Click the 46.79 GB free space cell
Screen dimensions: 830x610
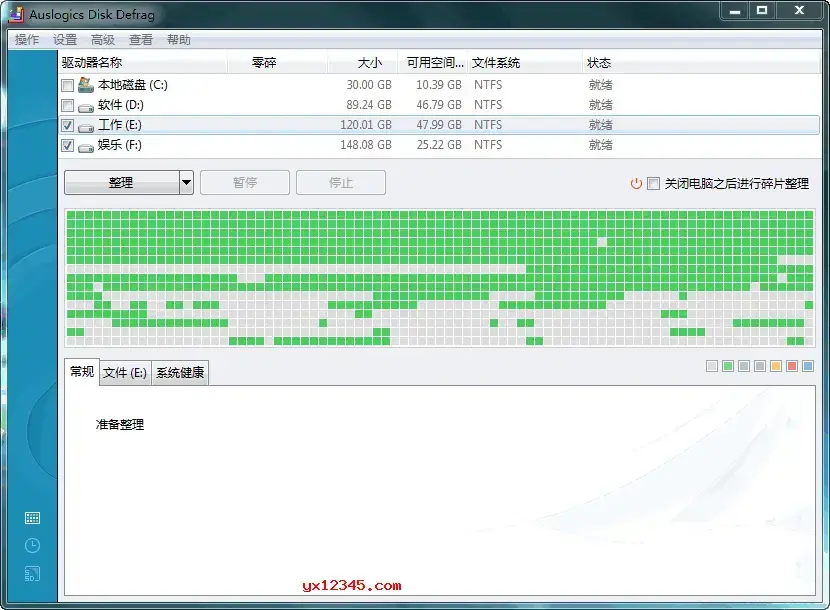(439, 105)
